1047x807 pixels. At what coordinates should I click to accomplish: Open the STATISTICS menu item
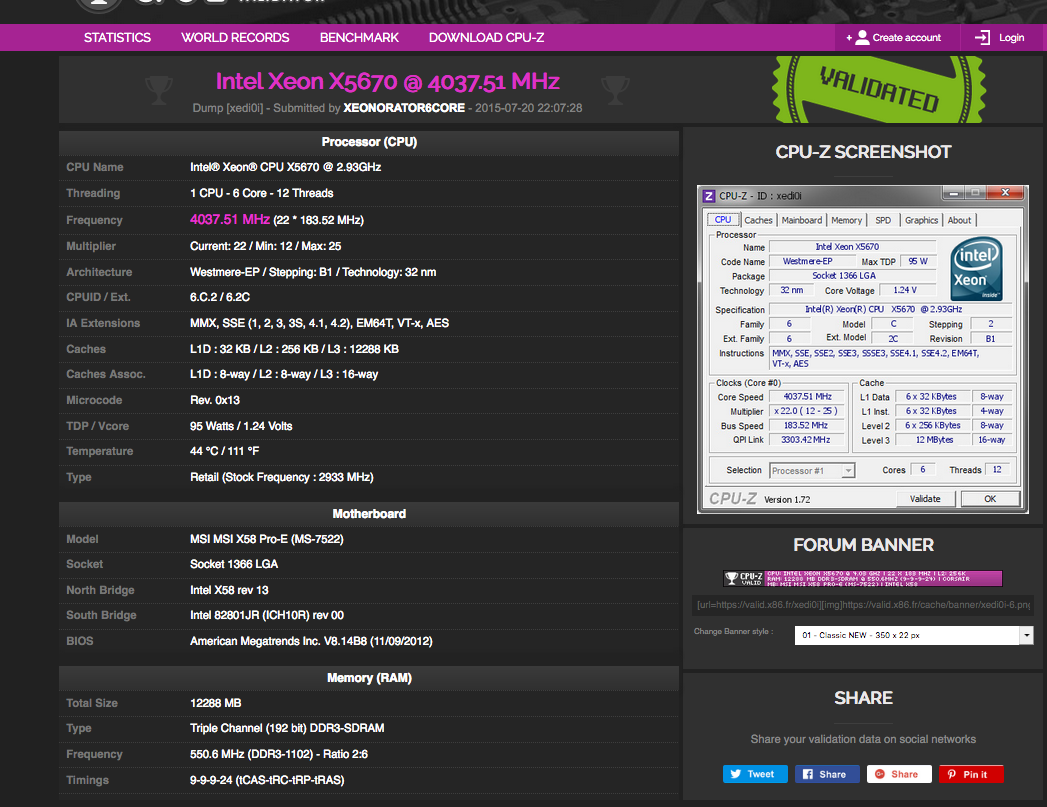117,37
